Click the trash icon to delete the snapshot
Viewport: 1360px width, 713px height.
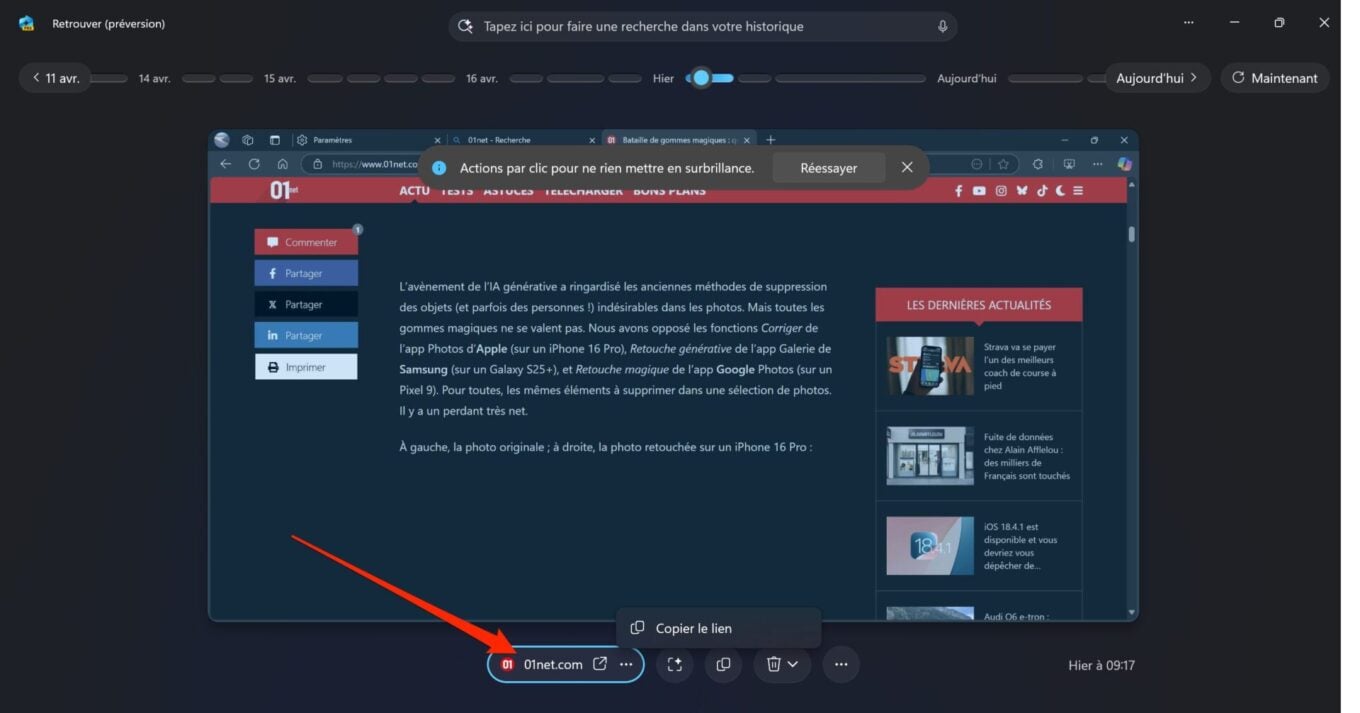(x=773, y=664)
